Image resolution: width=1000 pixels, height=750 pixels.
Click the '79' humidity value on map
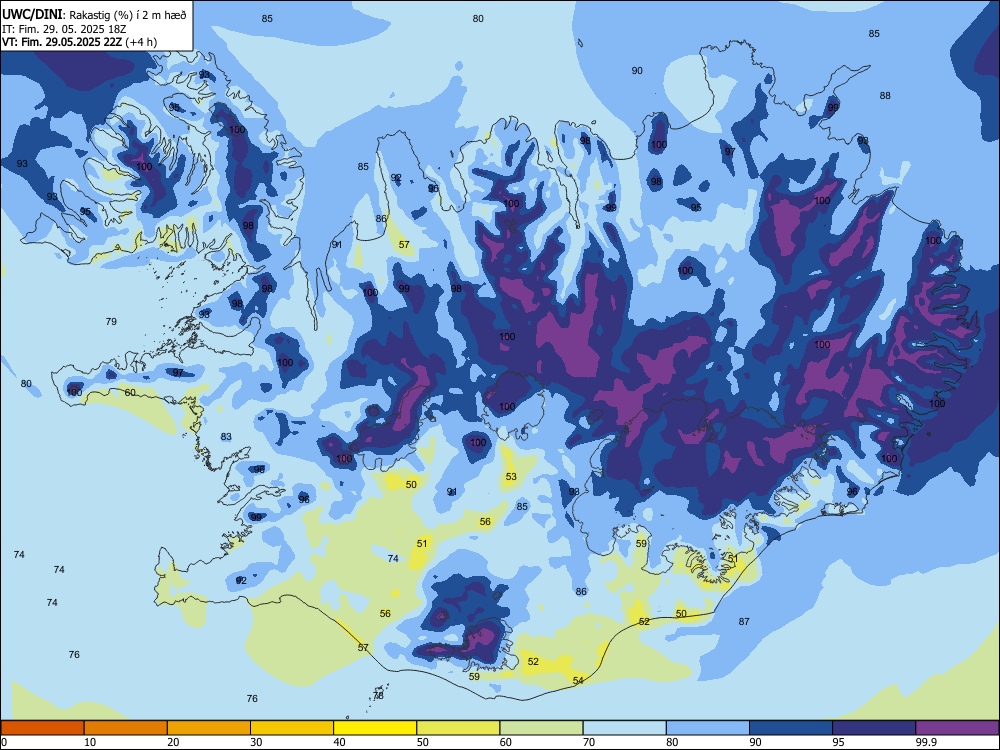coord(111,321)
